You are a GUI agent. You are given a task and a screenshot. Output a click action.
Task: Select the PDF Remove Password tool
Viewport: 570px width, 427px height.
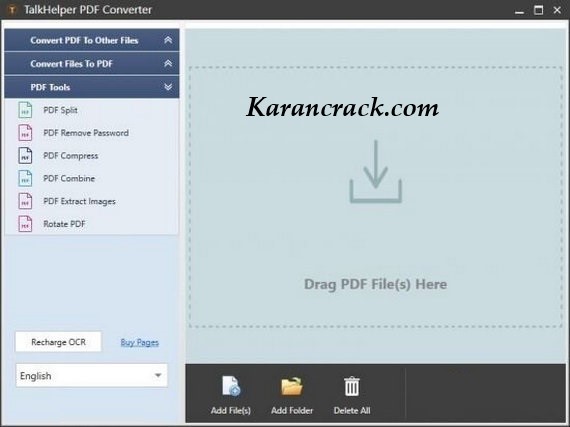pyautogui.click(x=86, y=133)
